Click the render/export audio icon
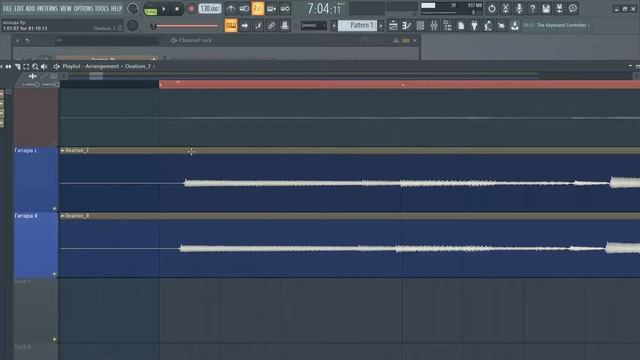 coord(559,9)
